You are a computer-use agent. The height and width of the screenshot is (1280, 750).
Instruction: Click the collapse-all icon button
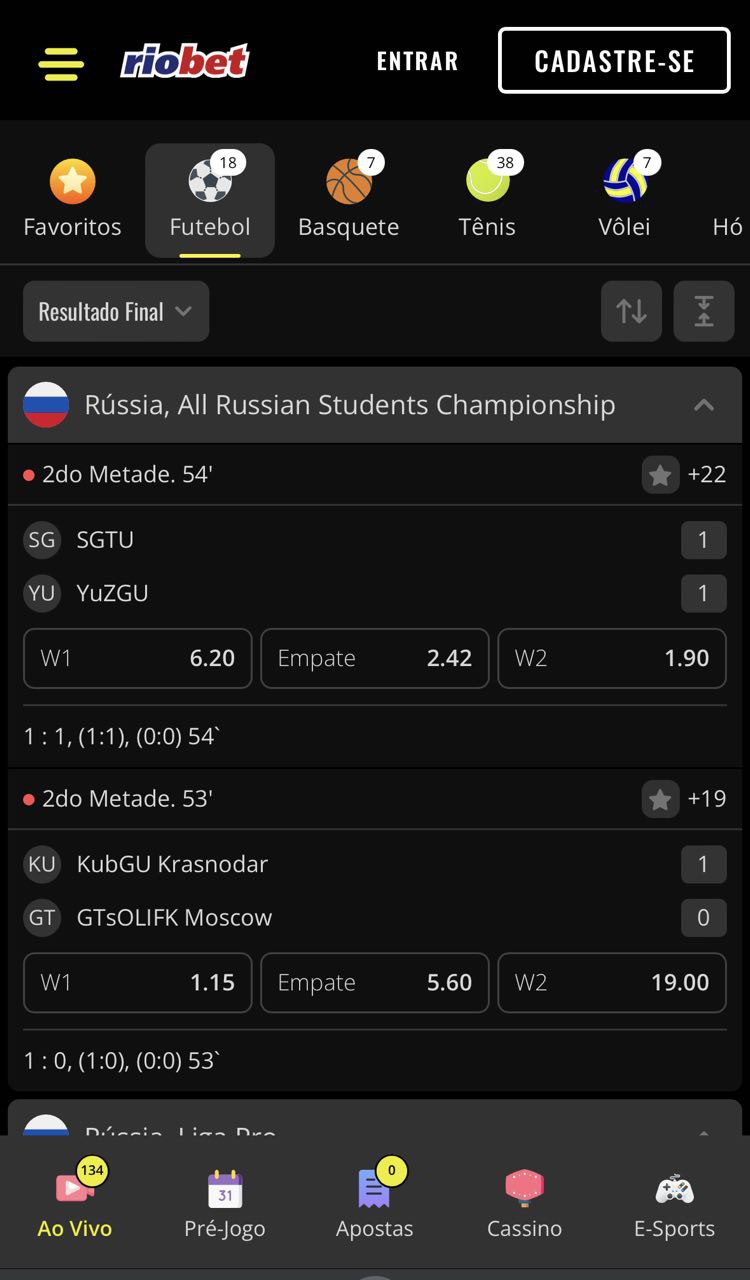(x=704, y=311)
